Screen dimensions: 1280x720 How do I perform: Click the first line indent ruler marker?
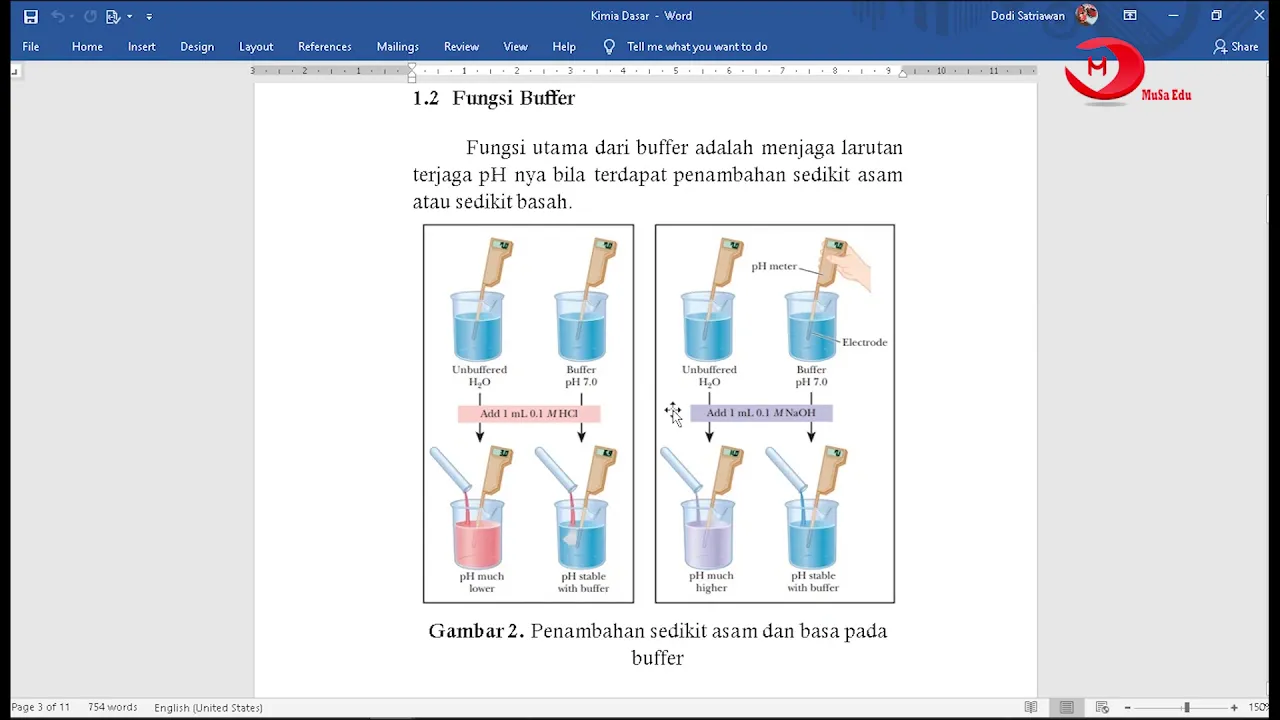[411, 67]
